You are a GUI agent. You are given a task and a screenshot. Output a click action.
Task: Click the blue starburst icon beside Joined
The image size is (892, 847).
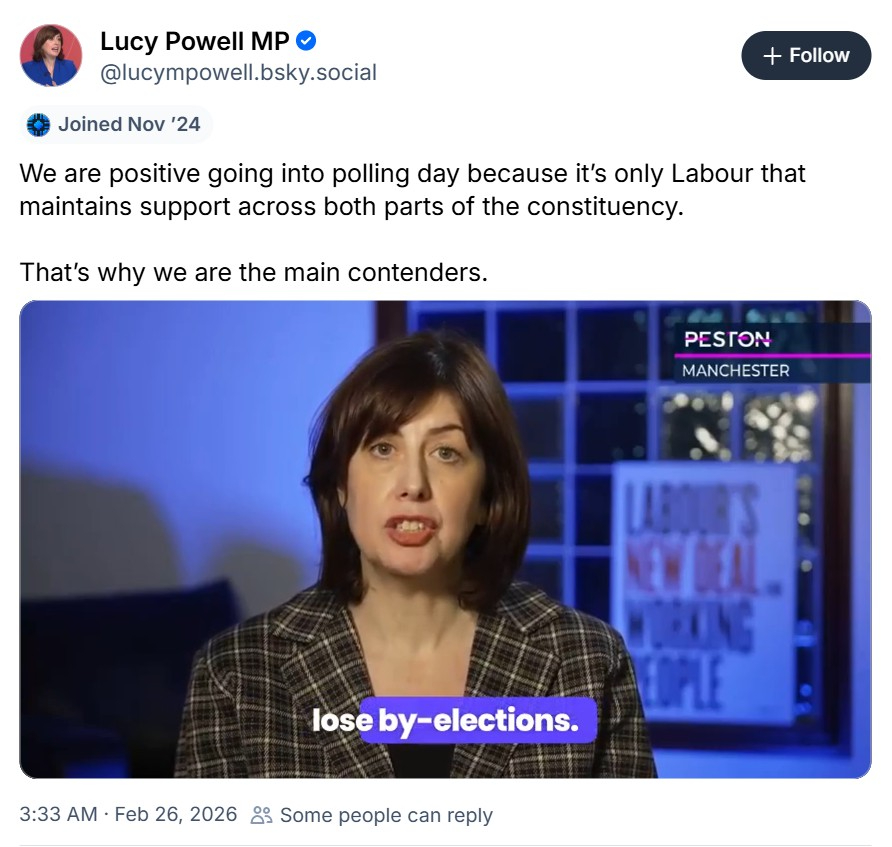[x=38, y=125]
